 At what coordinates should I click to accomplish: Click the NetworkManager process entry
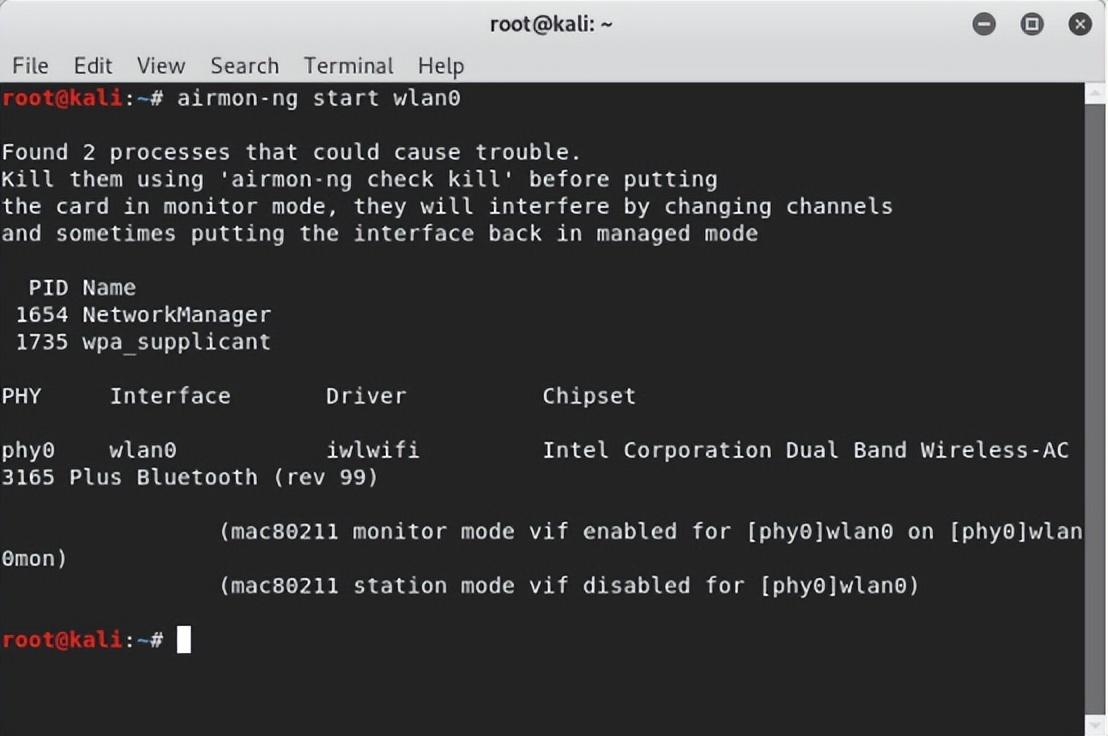pyautogui.click(x=177, y=315)
